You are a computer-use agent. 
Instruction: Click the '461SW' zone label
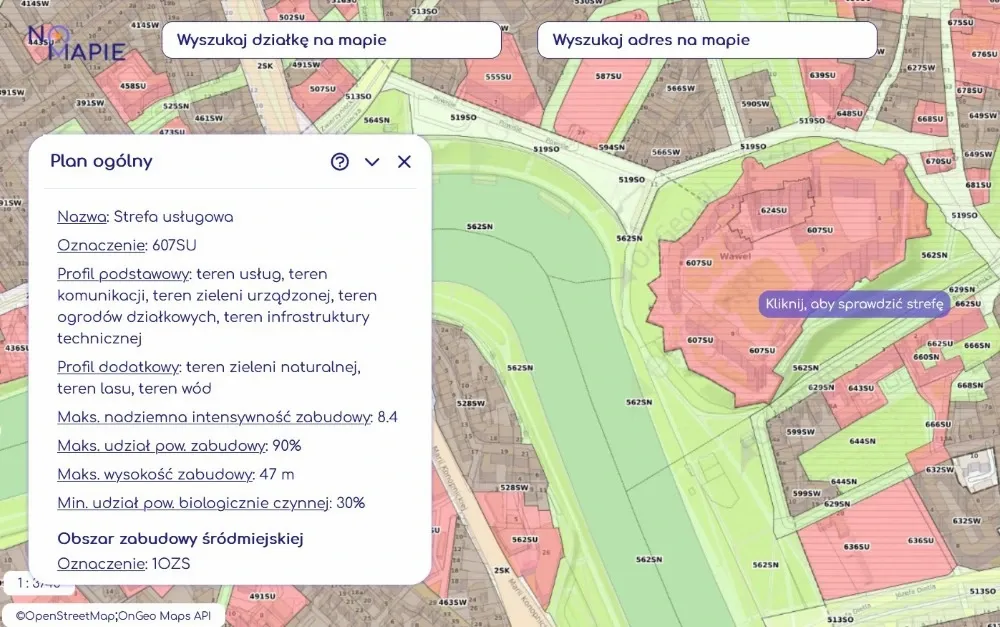point(209,118)
